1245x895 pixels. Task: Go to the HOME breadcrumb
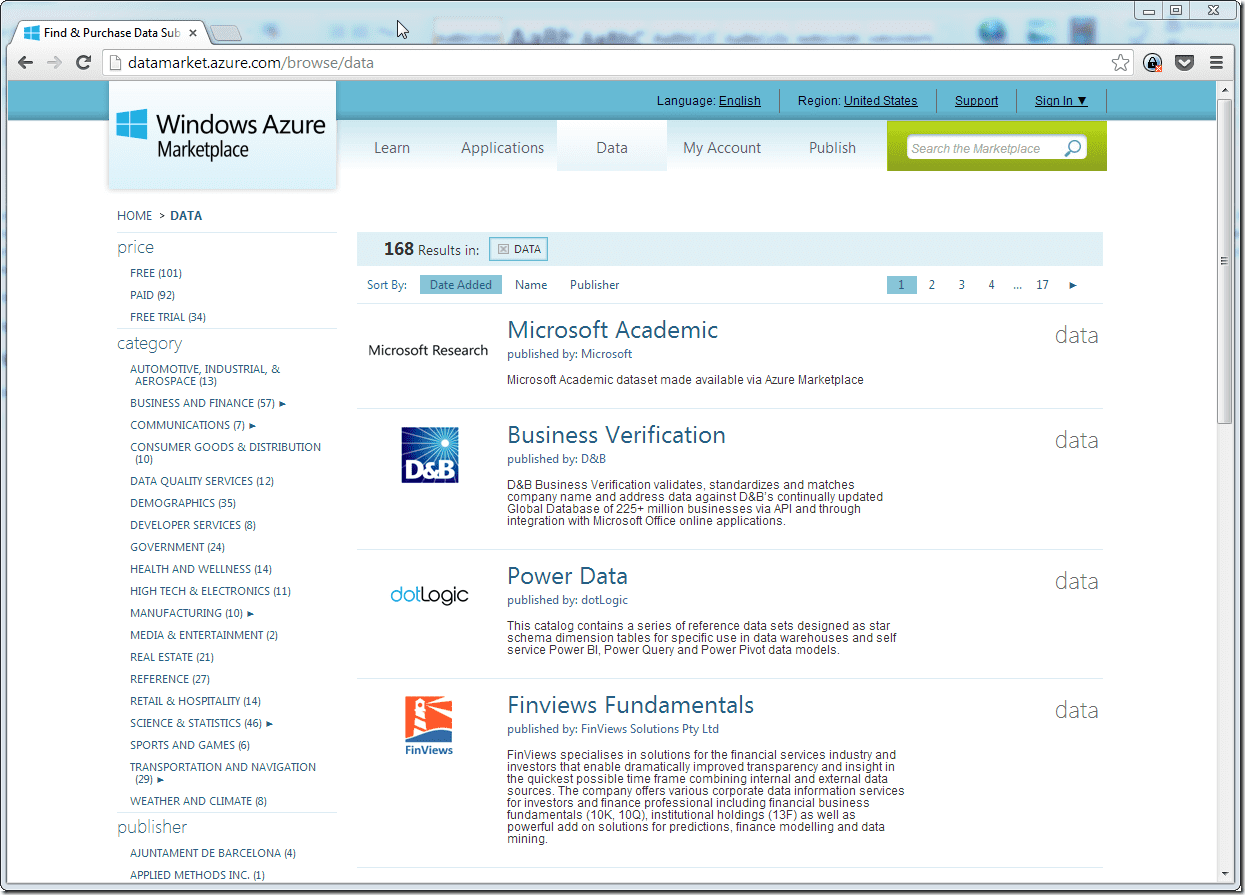coord(135,215)
